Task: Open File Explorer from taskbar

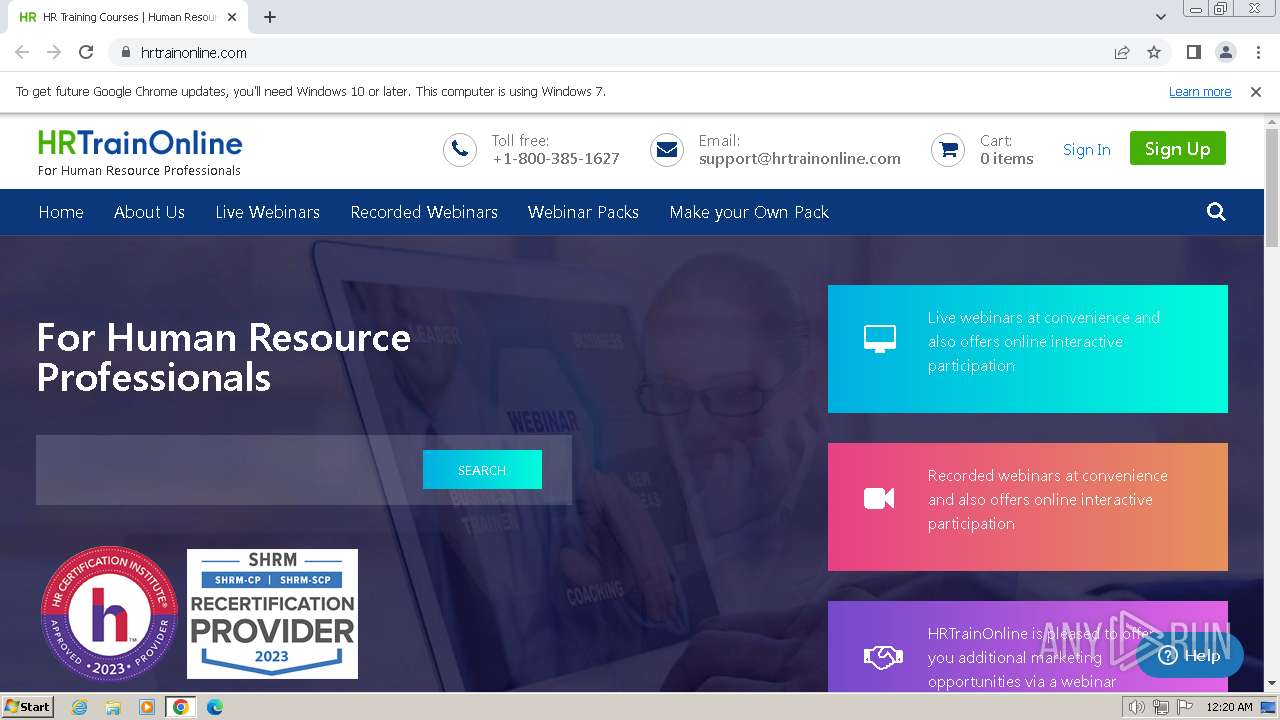Action: pos(113,707)
